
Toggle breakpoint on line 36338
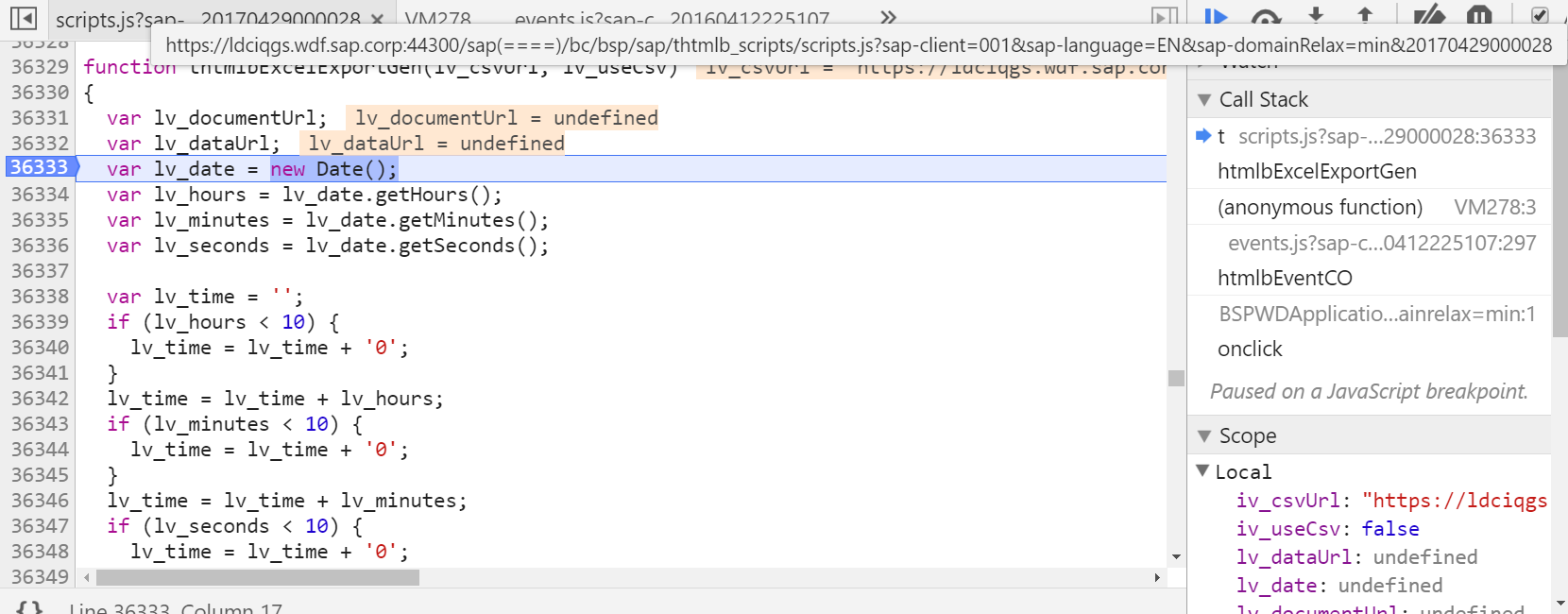point(40,297)
